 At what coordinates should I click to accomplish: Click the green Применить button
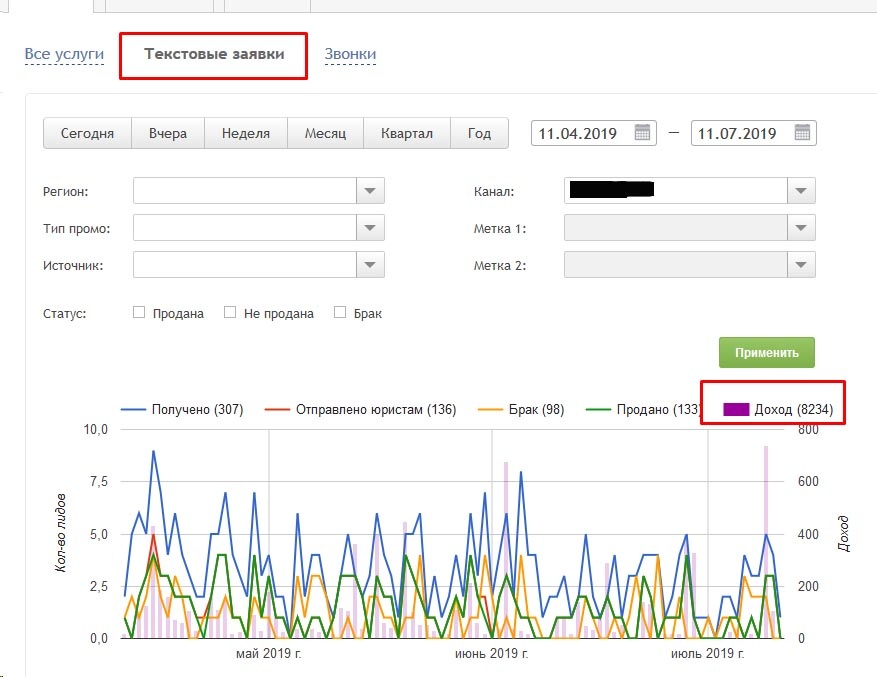click(x=766, y=352)
